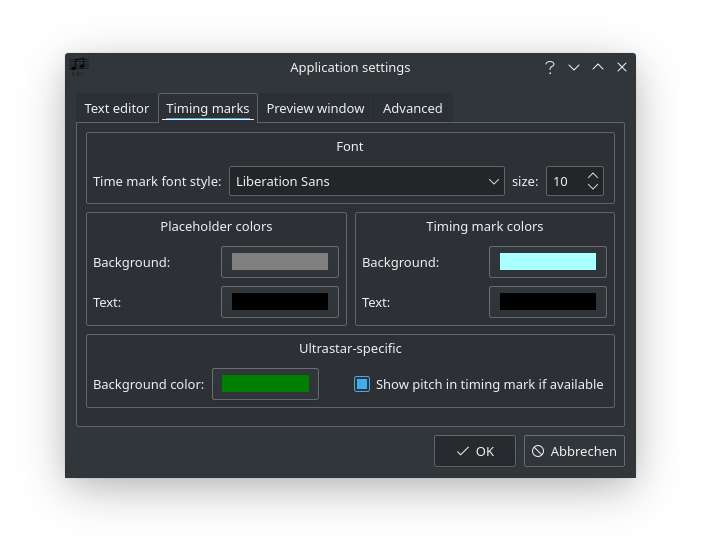Close the Application settings dialog
This screenshot has width=701, height=555.
tap(622, 68)
